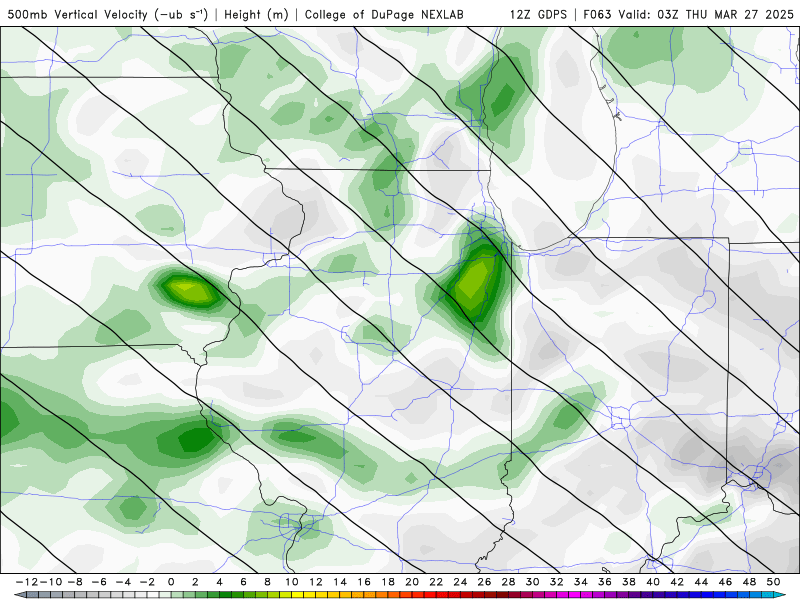Screen dimensions: 800x600
Task: Select the -10 label on the color scale
Action: pyautogui.click(x=51, y=582)
